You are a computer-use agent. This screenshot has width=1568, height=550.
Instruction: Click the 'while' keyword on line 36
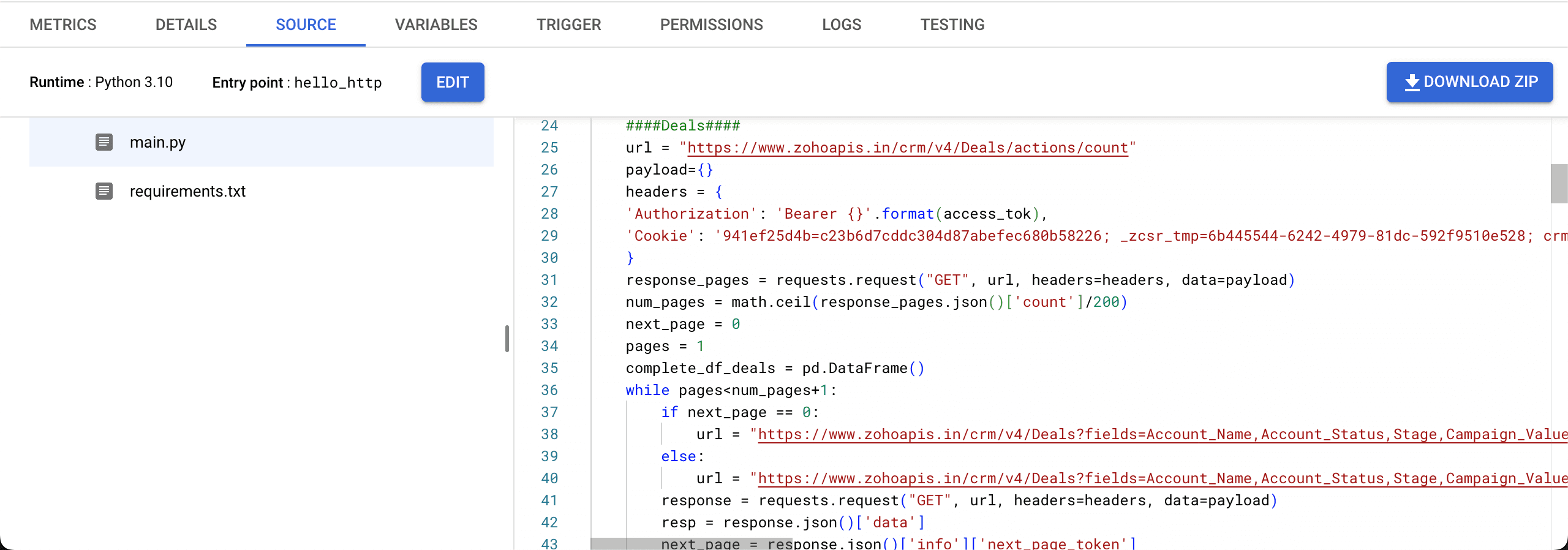click(647, 390)
